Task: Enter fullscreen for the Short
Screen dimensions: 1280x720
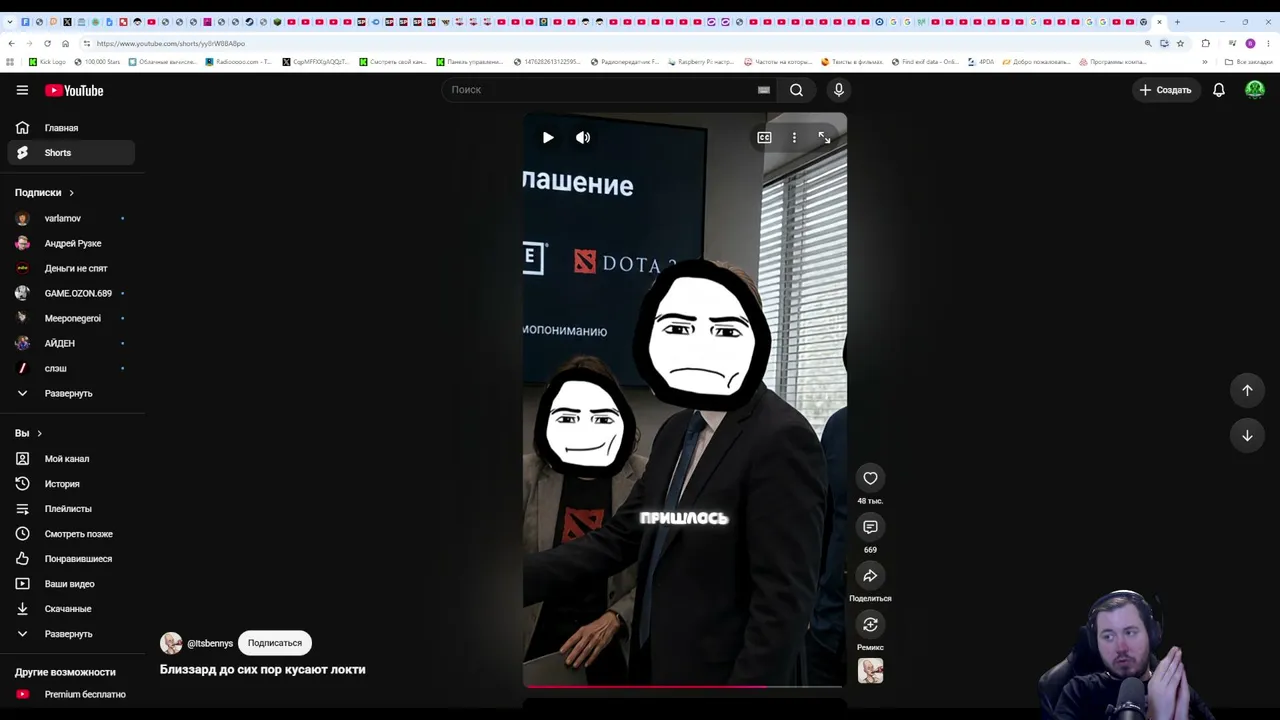Action: click(824, 137)
